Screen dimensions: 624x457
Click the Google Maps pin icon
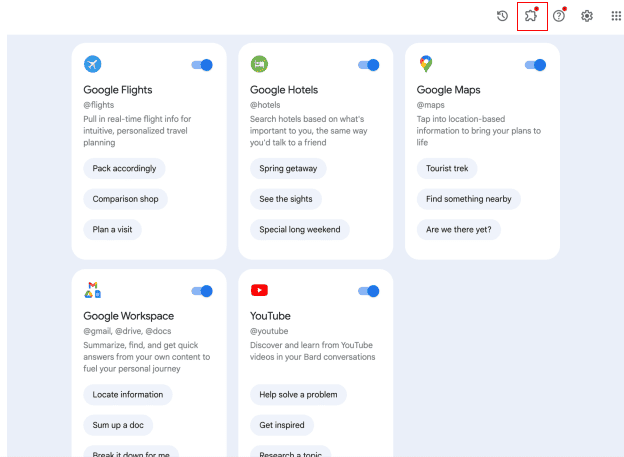pos(426,64)
